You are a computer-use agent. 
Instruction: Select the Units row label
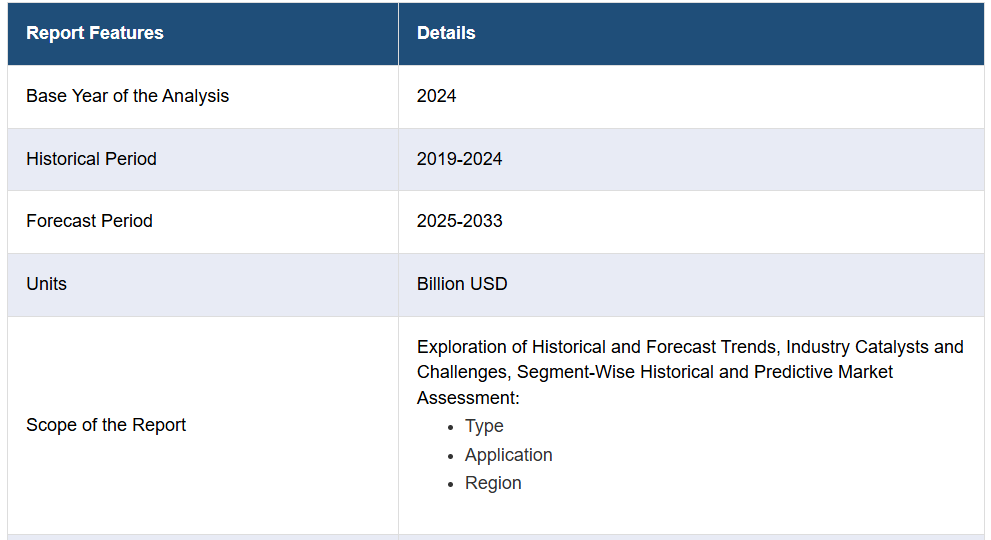click(x=46, y=284)
